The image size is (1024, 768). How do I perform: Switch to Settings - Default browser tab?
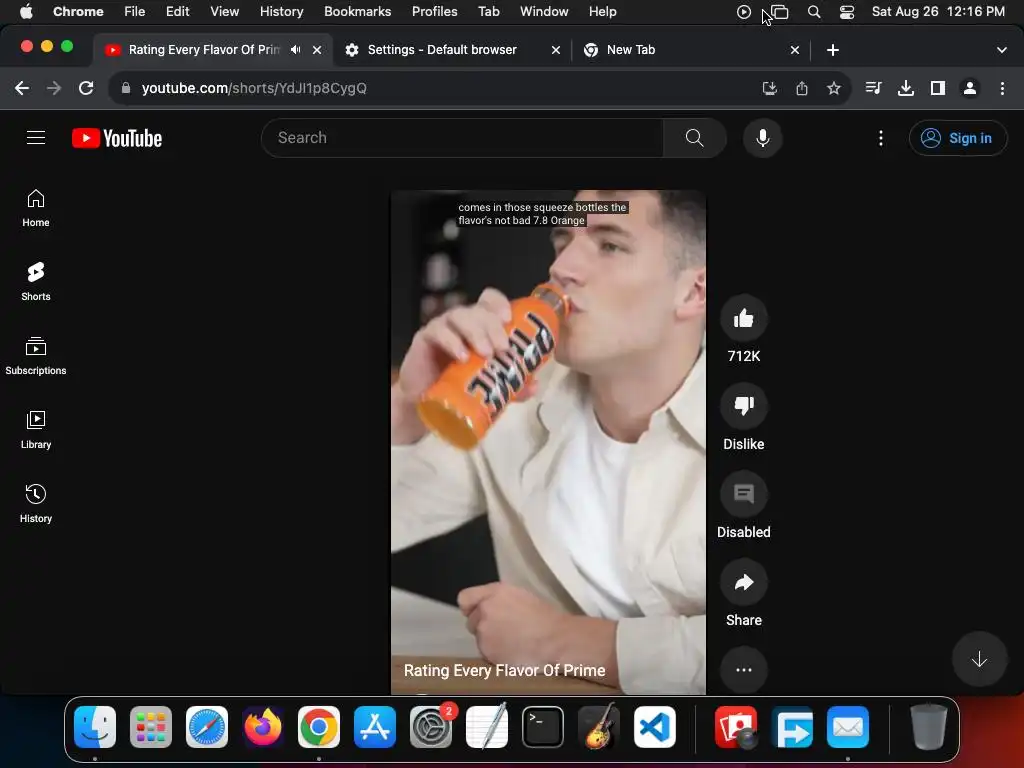pyautogui.click(x=441, y=50)
